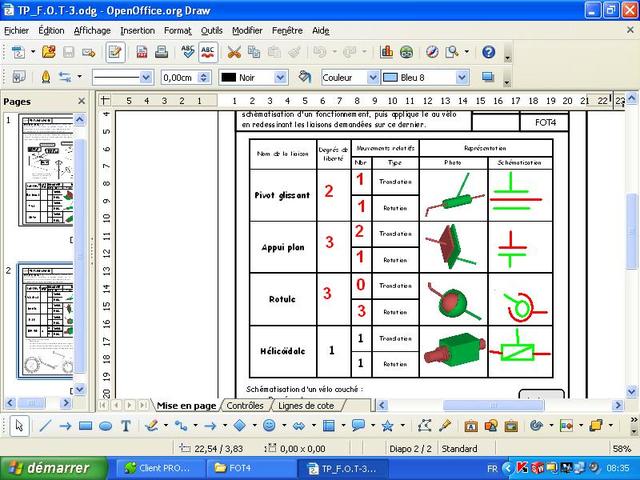Toggle the Points edit tool

[425, 426]
